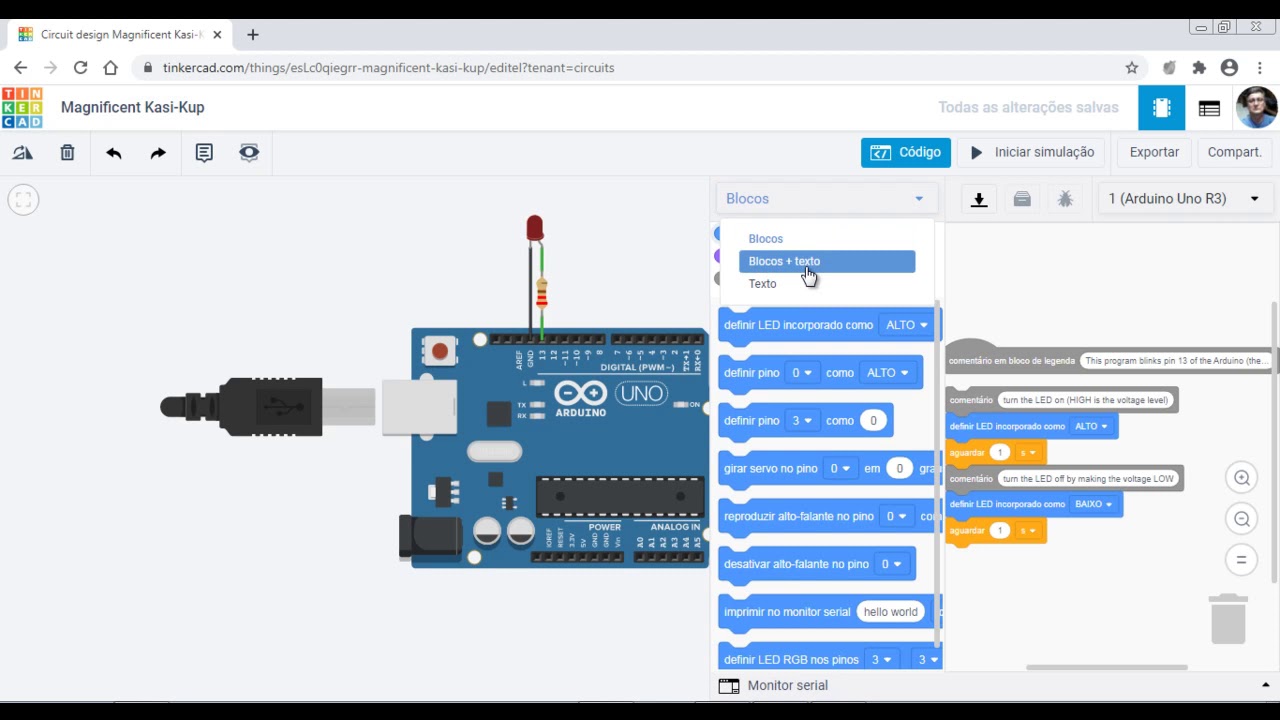Switch to circuit view icon
This screenshot has width=1280, height=720.
(1161, 108)
